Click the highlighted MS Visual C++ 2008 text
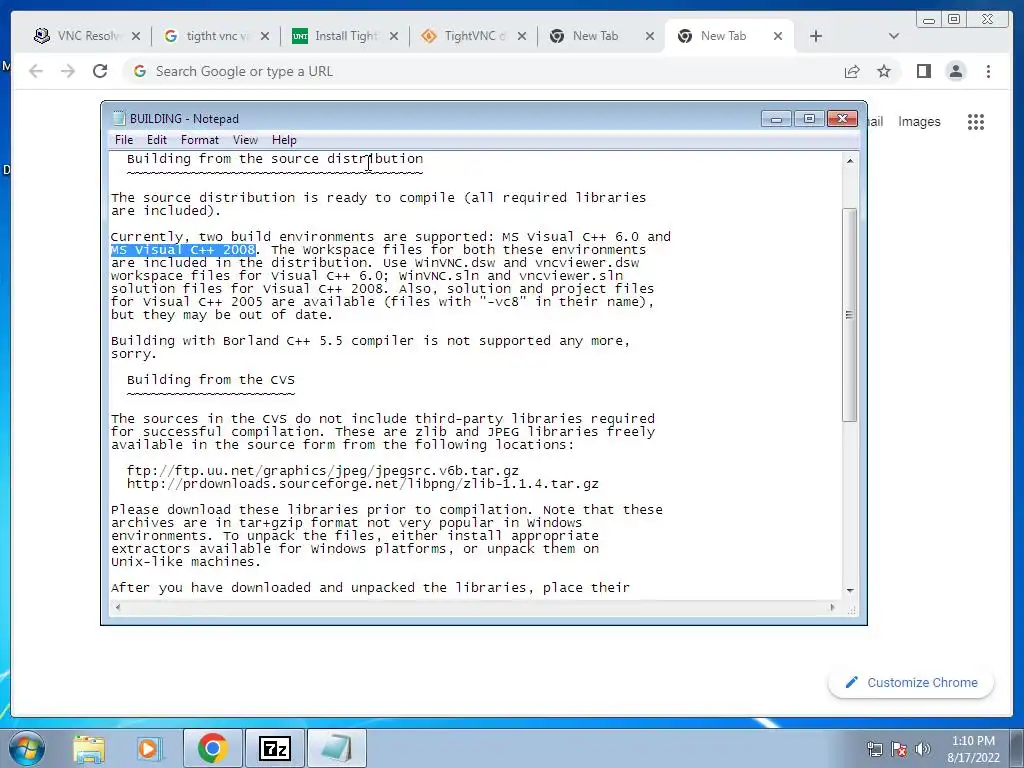The image size is (1024, 768). coord(183,249)
